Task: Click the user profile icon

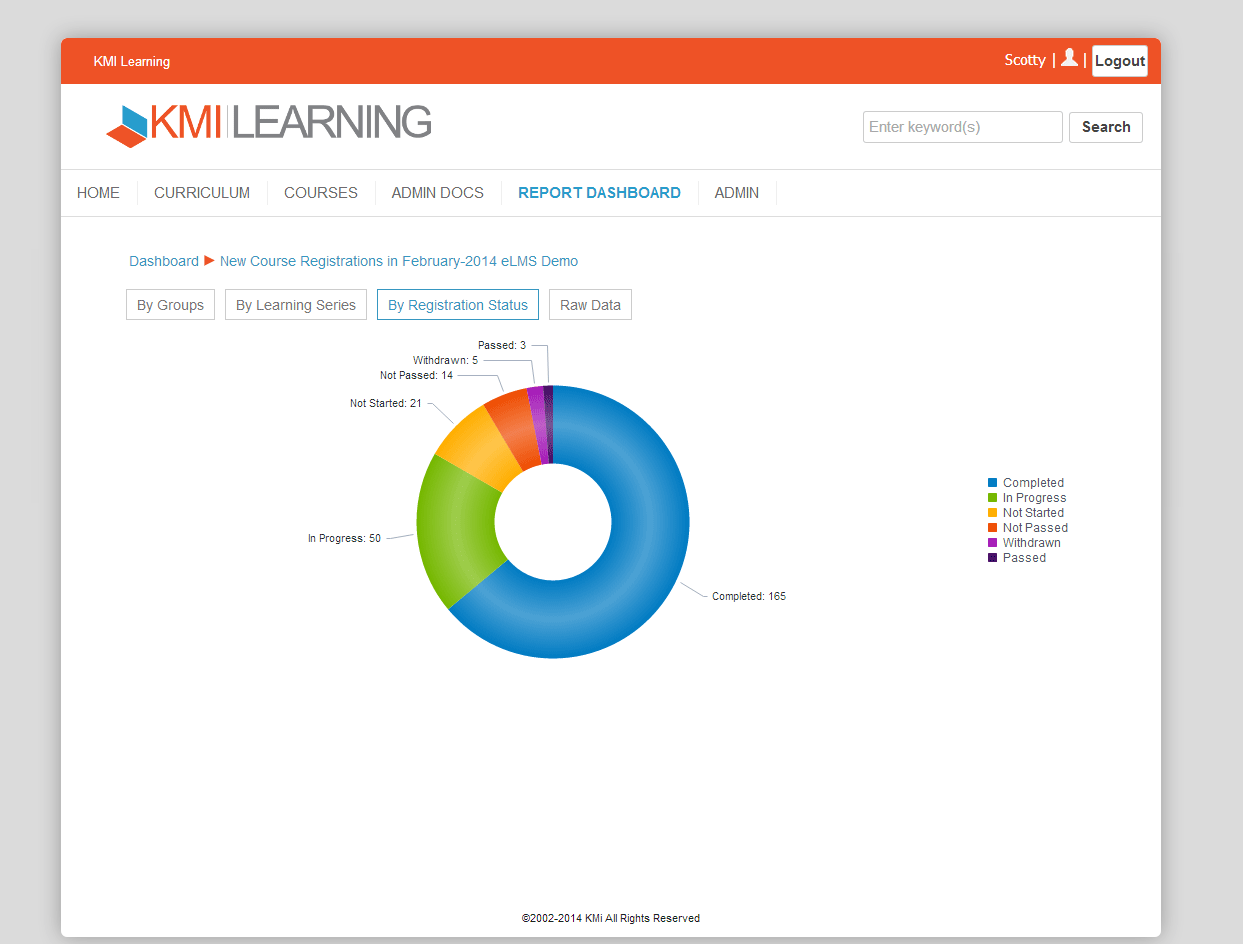Action: pos(1069,59)
